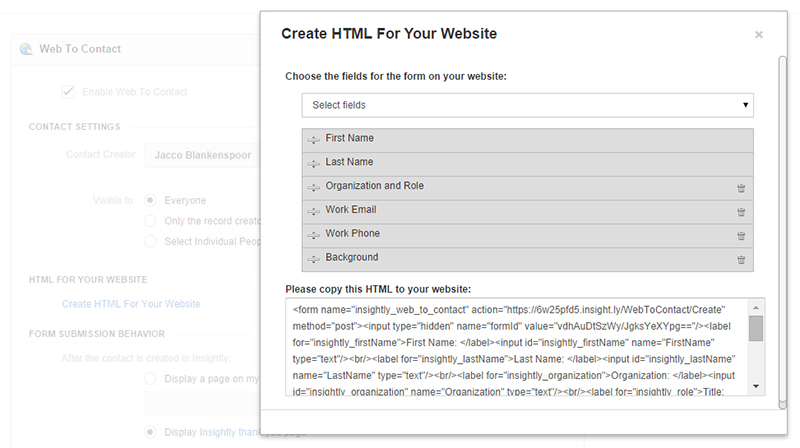Delete the Background field row

(741, 259)
